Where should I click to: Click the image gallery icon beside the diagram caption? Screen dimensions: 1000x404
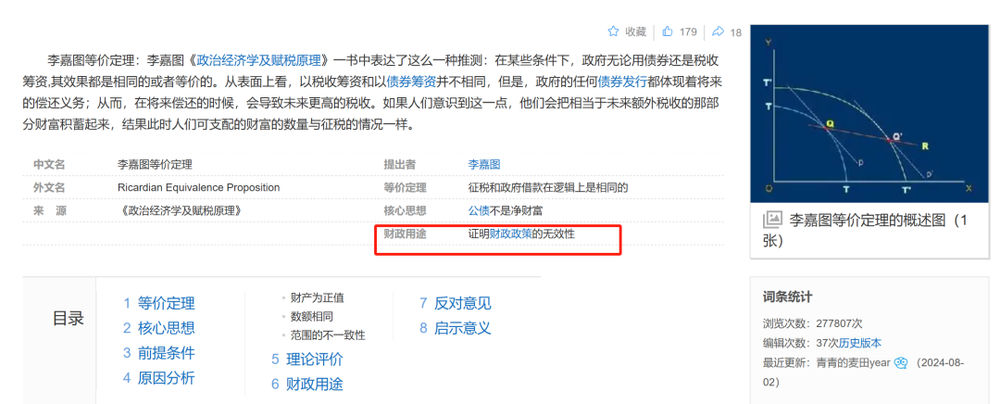[772, 219]
